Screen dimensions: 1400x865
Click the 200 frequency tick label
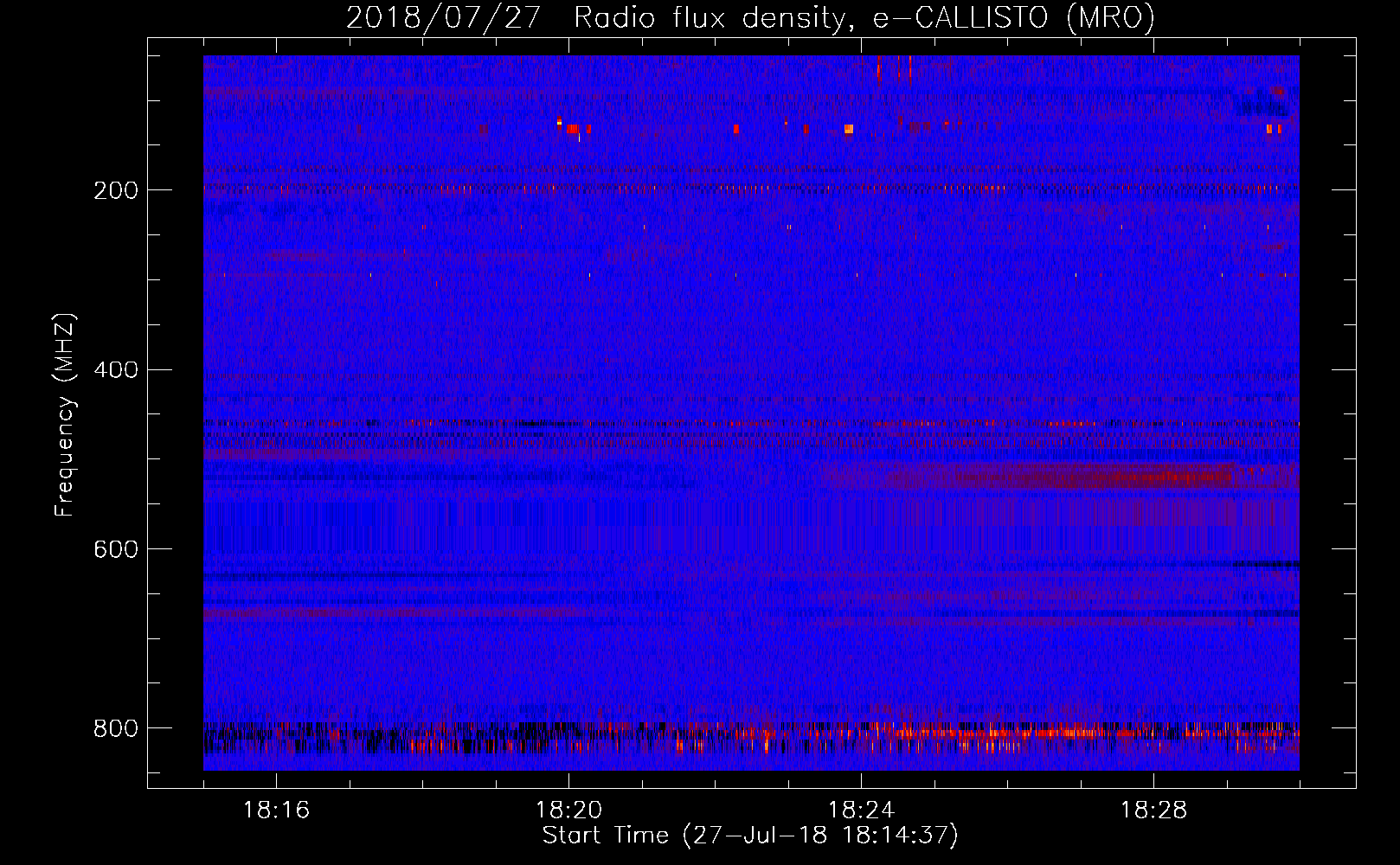pyautogui.click(x=116, y=190)
